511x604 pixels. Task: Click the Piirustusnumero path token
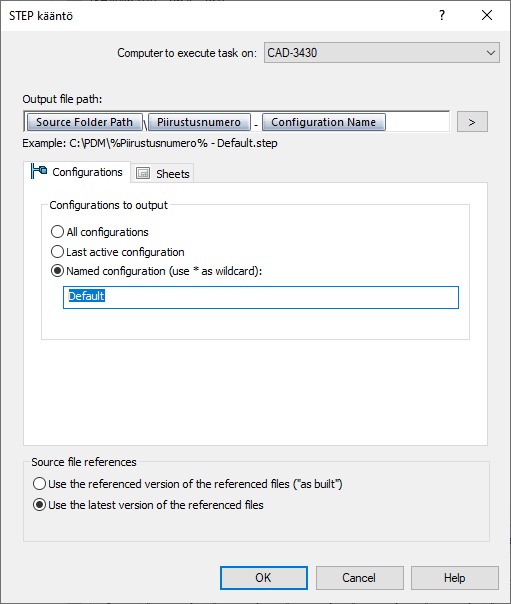(199, 122)
